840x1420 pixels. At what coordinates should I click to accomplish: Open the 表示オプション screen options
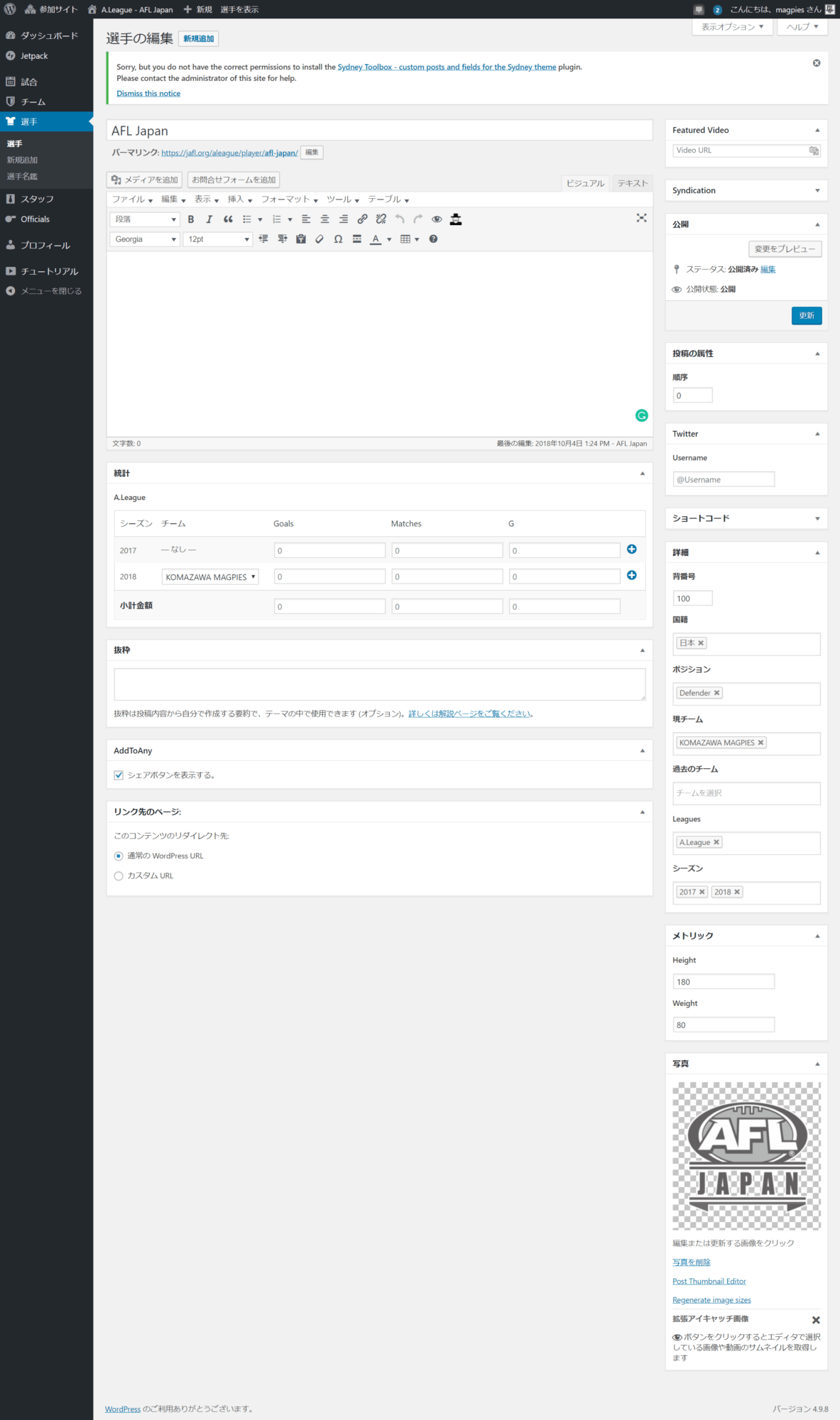pyautogui.click(x=733, y=27)
